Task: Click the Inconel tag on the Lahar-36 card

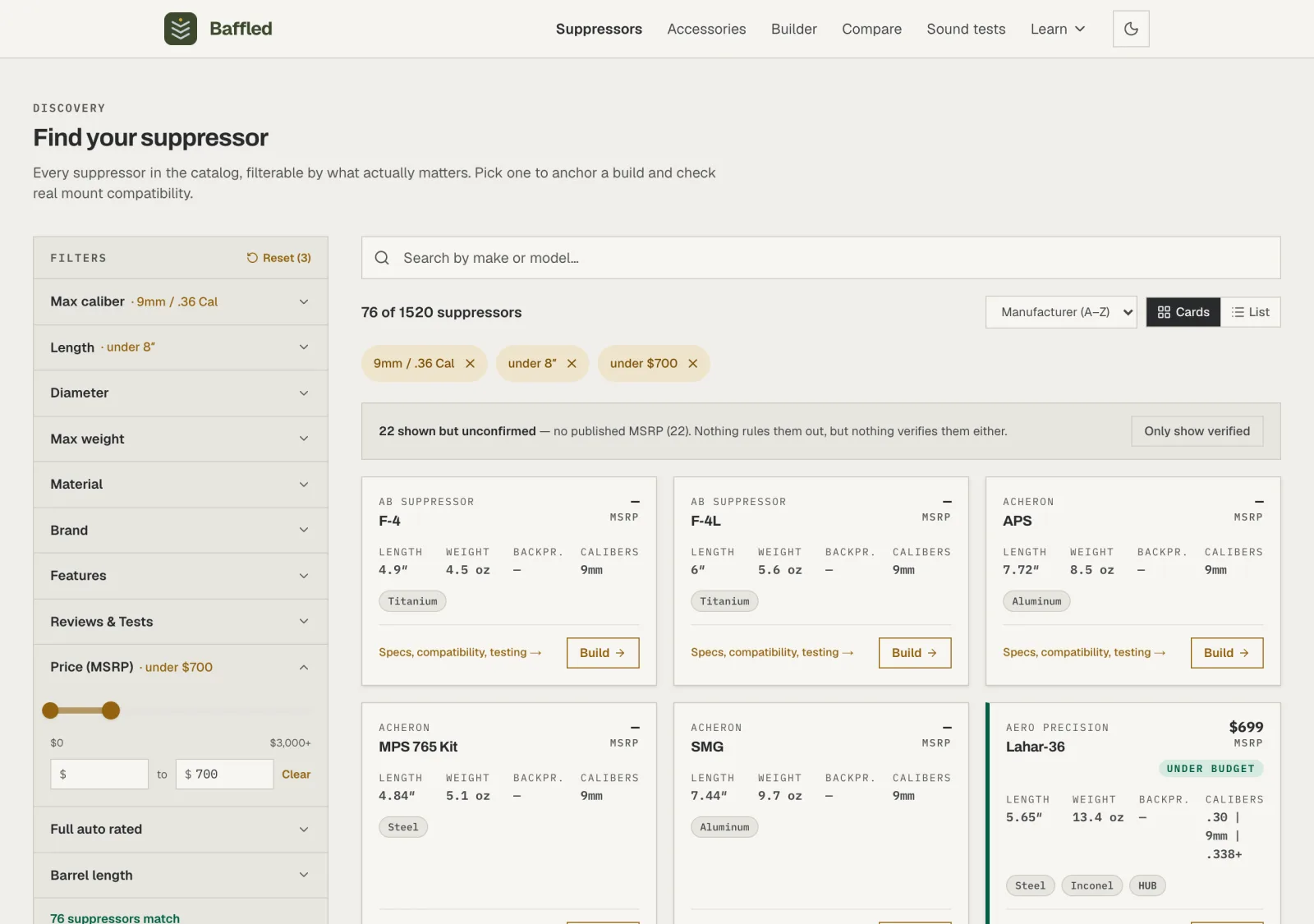Action: pyautogui.click(x=1091, y=885)
